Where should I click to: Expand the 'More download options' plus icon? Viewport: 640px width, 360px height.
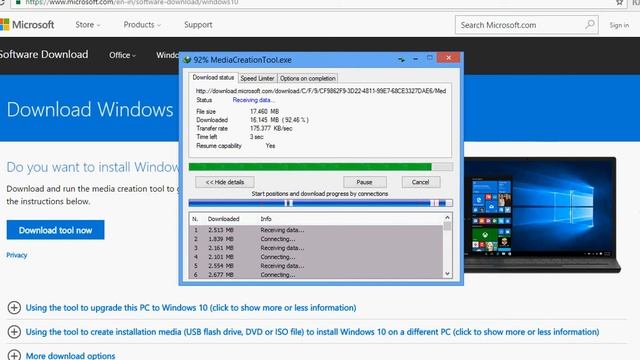[x=14, y=355]
